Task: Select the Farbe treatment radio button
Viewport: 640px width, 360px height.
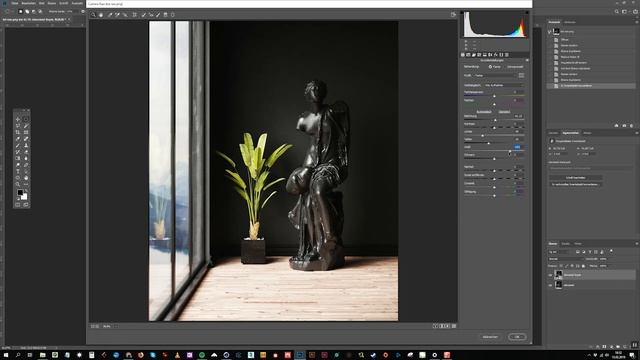Action: [x=490, y=67]
